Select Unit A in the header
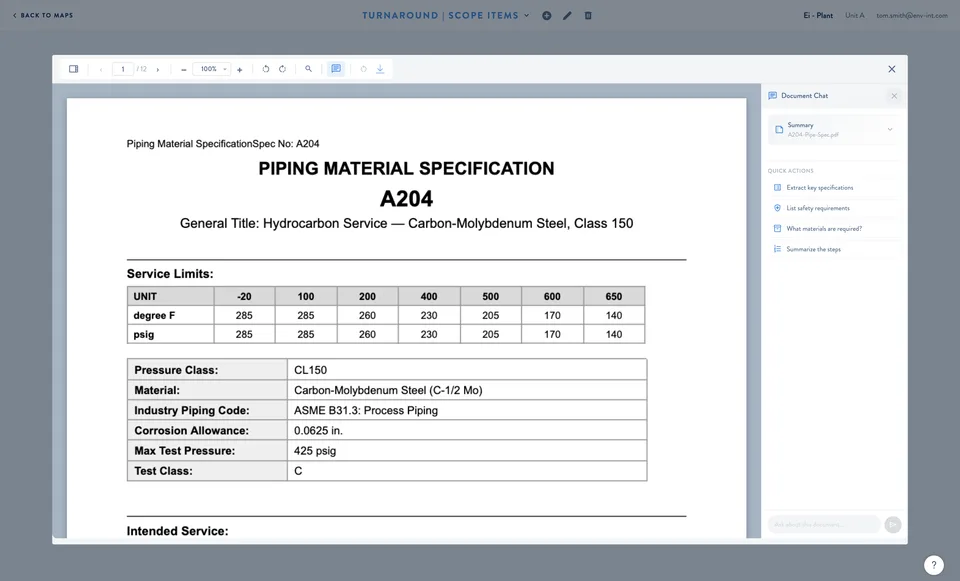 [855, 15]
